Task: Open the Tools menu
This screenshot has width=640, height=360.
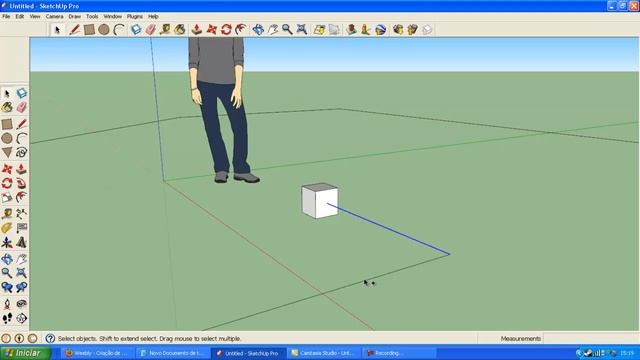Action: [x=92, y=17]
